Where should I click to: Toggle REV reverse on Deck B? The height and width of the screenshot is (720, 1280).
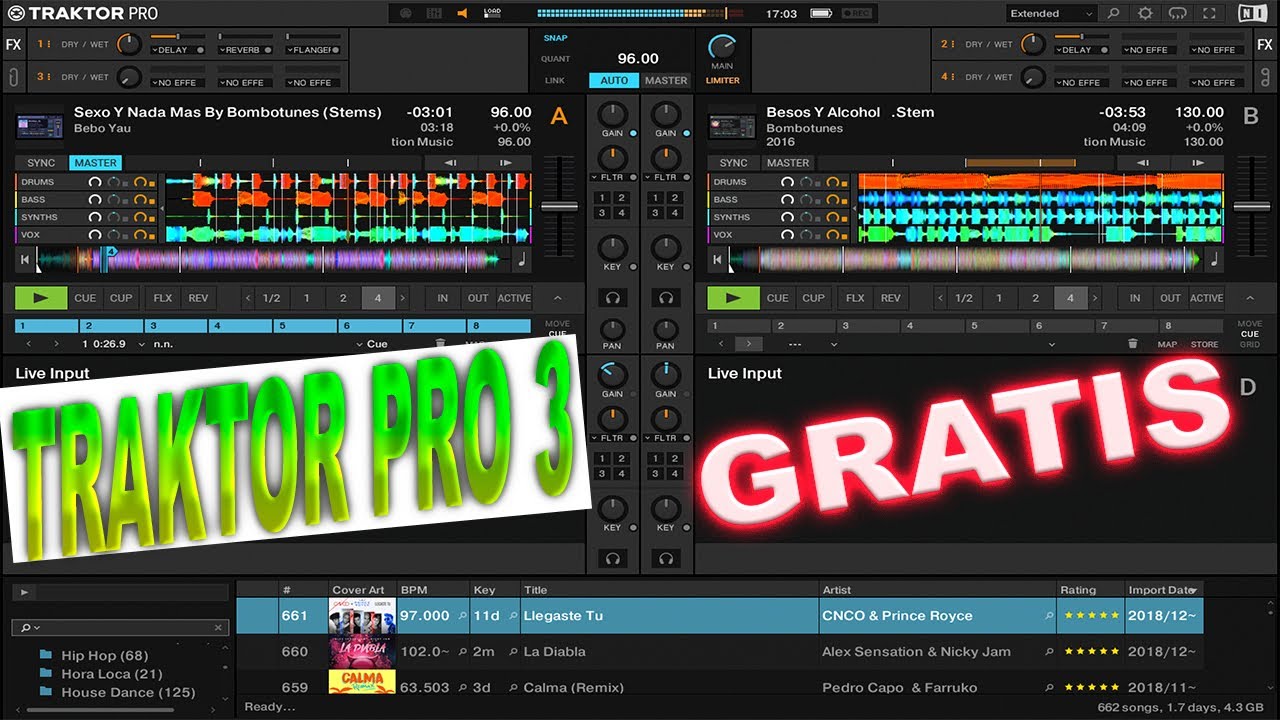pyautogui.click(x=891, y=298)
